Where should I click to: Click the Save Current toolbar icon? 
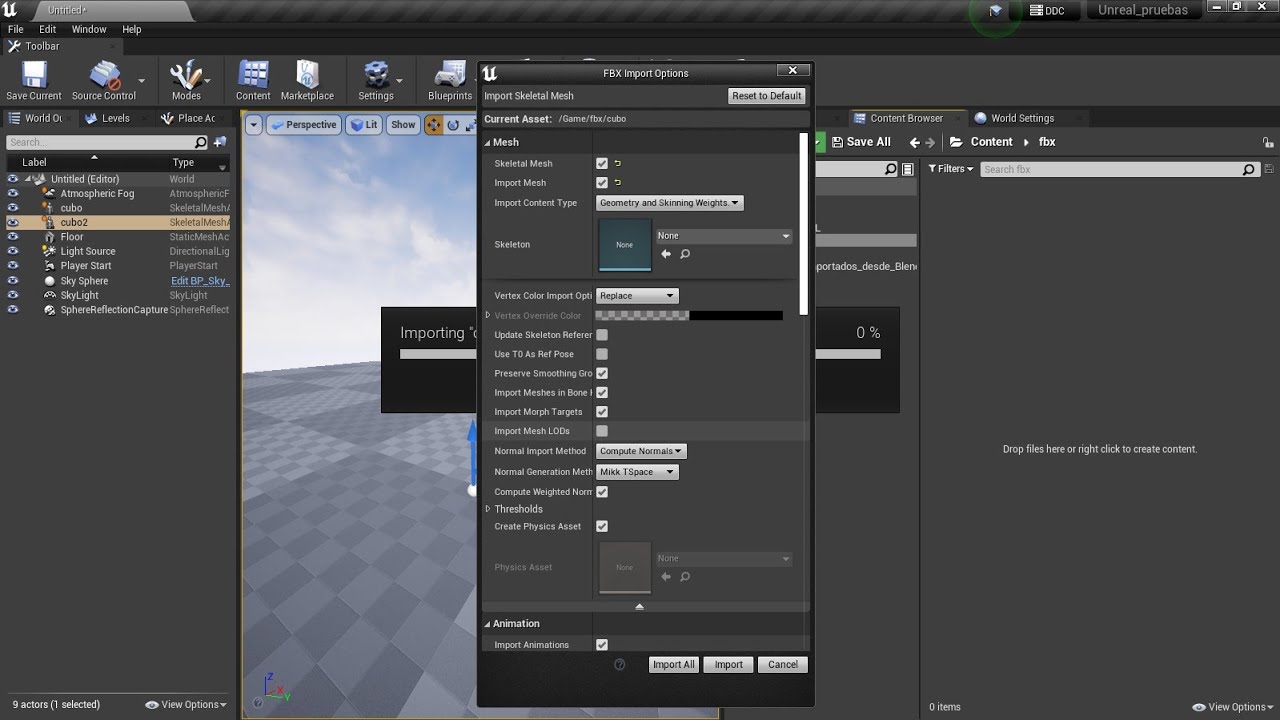coord(34,80)
